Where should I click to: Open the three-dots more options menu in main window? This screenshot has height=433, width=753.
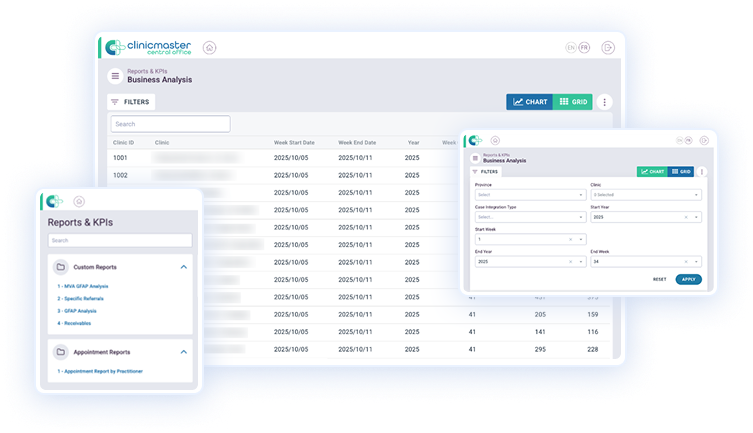click(604, 102)
